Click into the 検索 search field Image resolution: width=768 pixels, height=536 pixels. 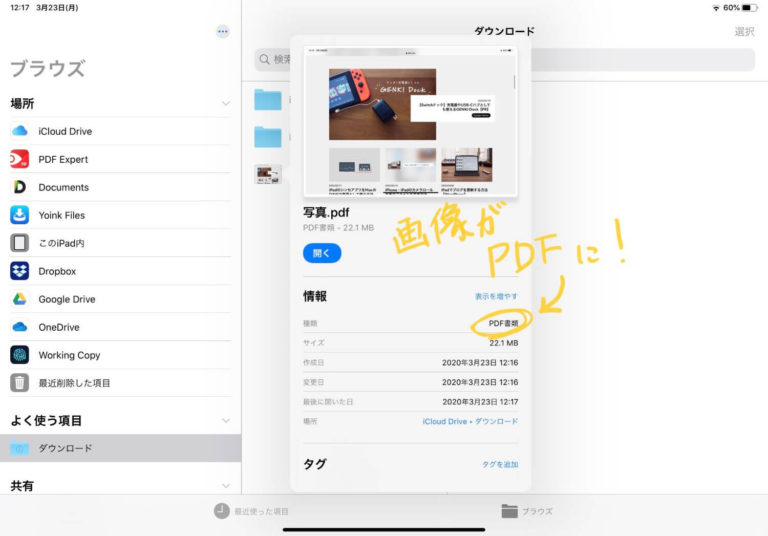[x=504, y=59]
